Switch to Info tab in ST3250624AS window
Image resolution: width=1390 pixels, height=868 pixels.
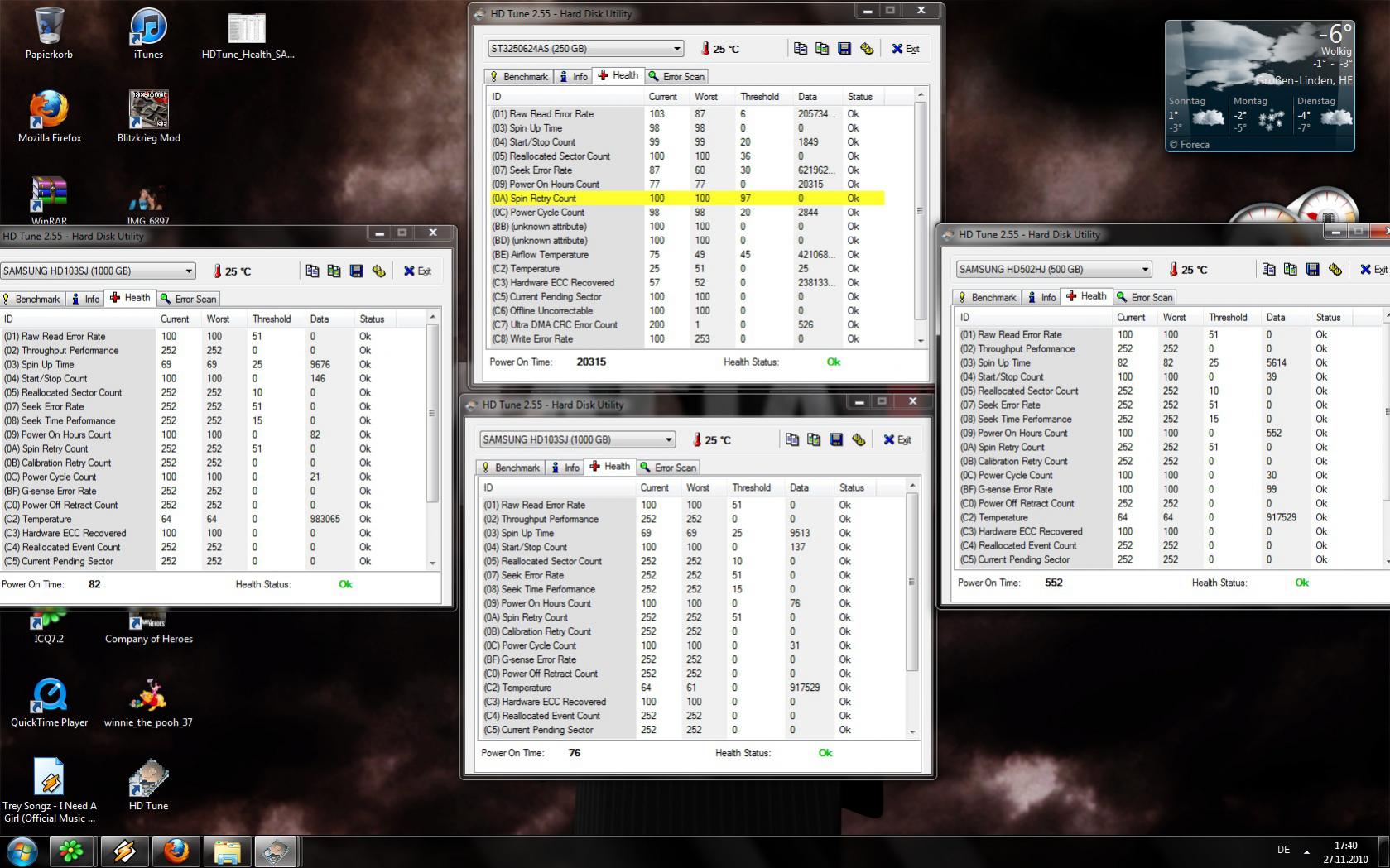coord(573,76)
